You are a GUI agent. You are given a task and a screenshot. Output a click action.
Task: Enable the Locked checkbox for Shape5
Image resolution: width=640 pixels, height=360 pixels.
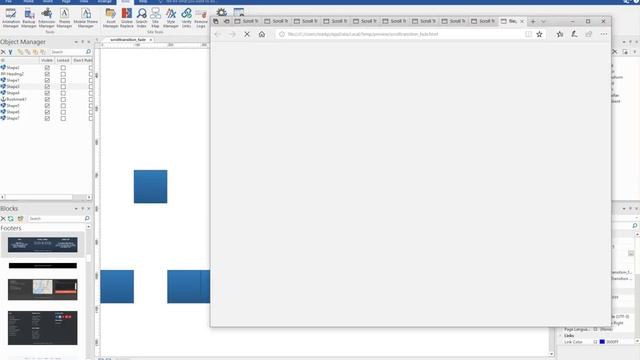tap(63, 106)
